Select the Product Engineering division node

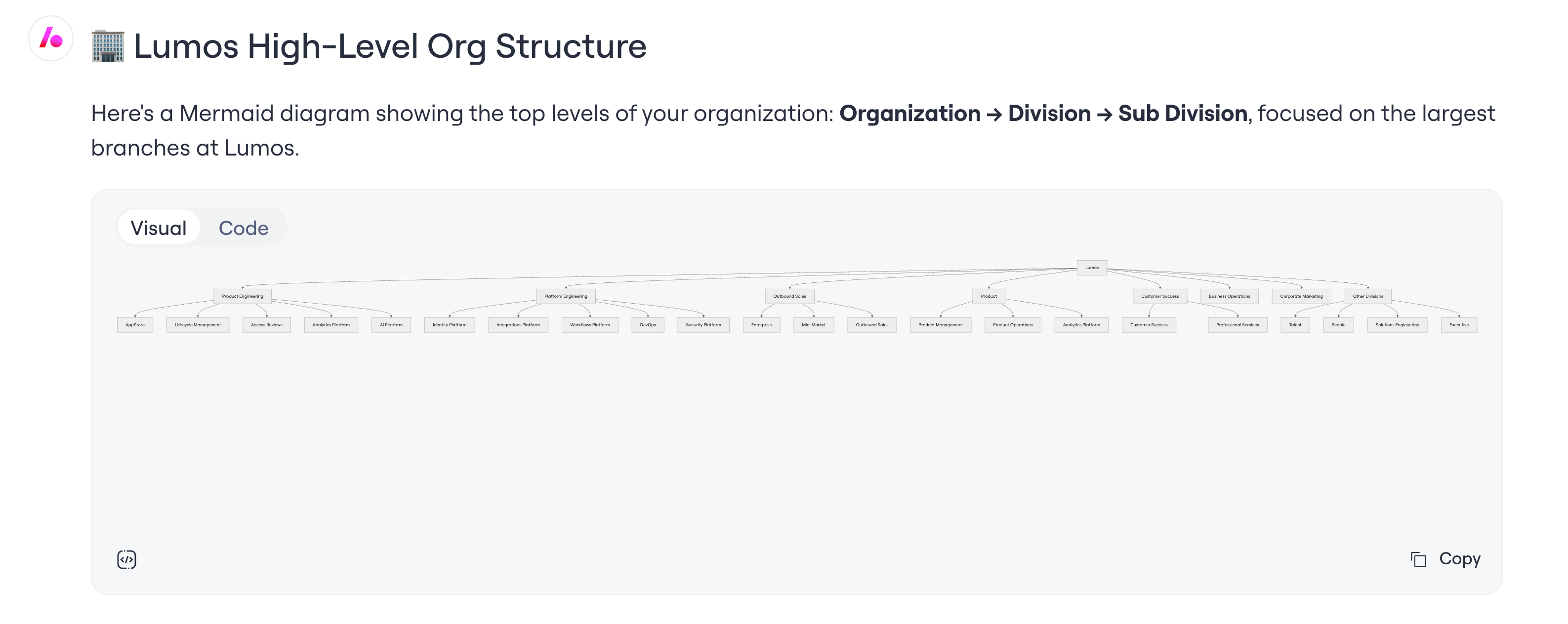click(242, 296)
